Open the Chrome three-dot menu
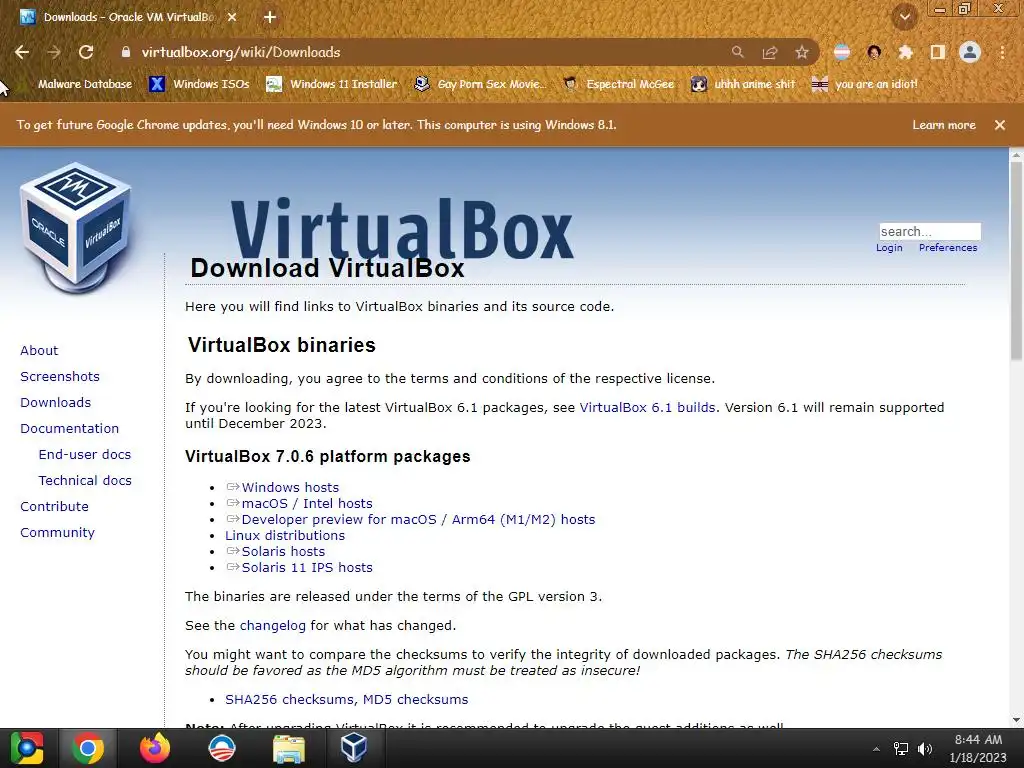Viewport: 1024px width, 768px height. click(1002, 52)
